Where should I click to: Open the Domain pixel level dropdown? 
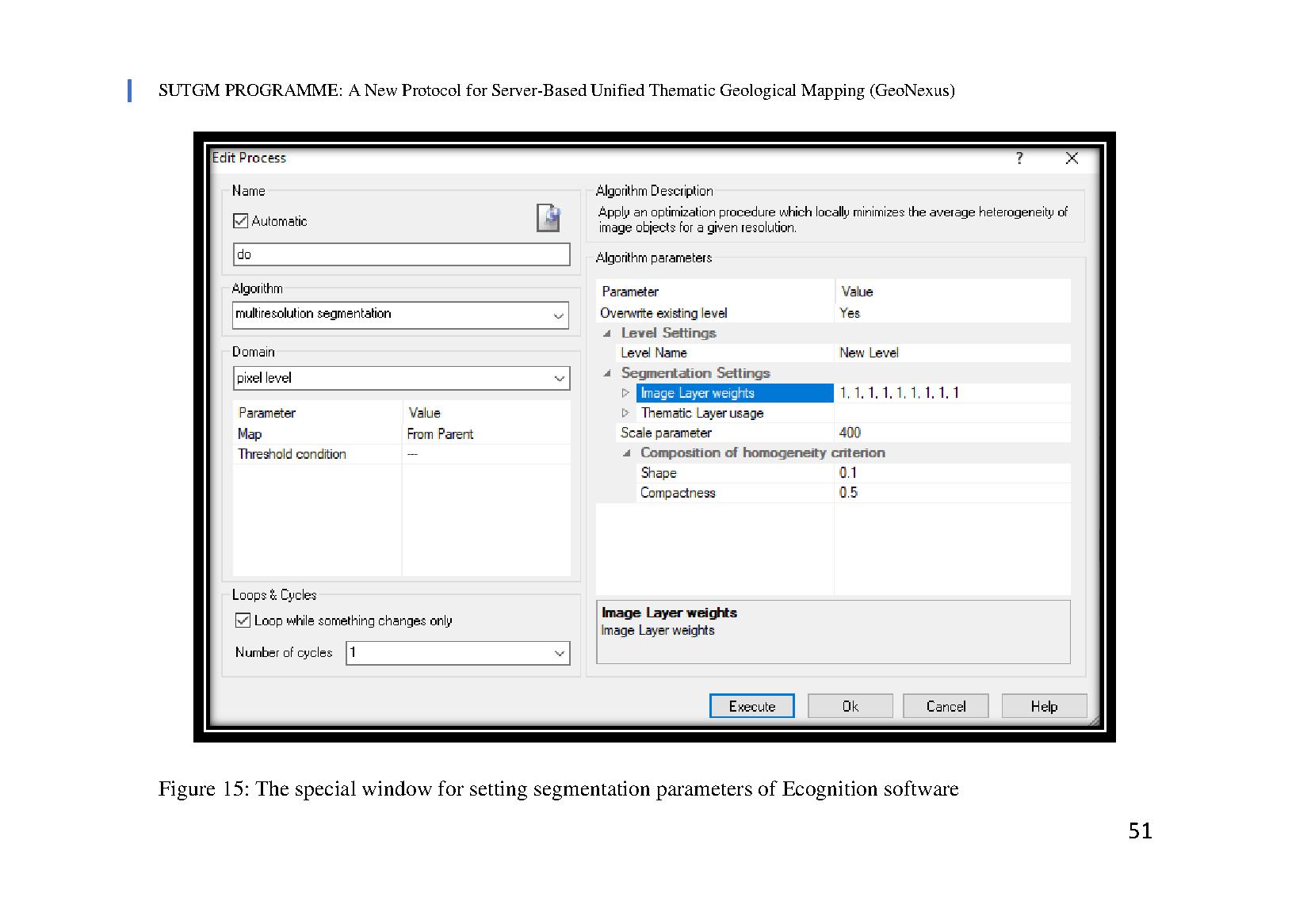(558, 379)
